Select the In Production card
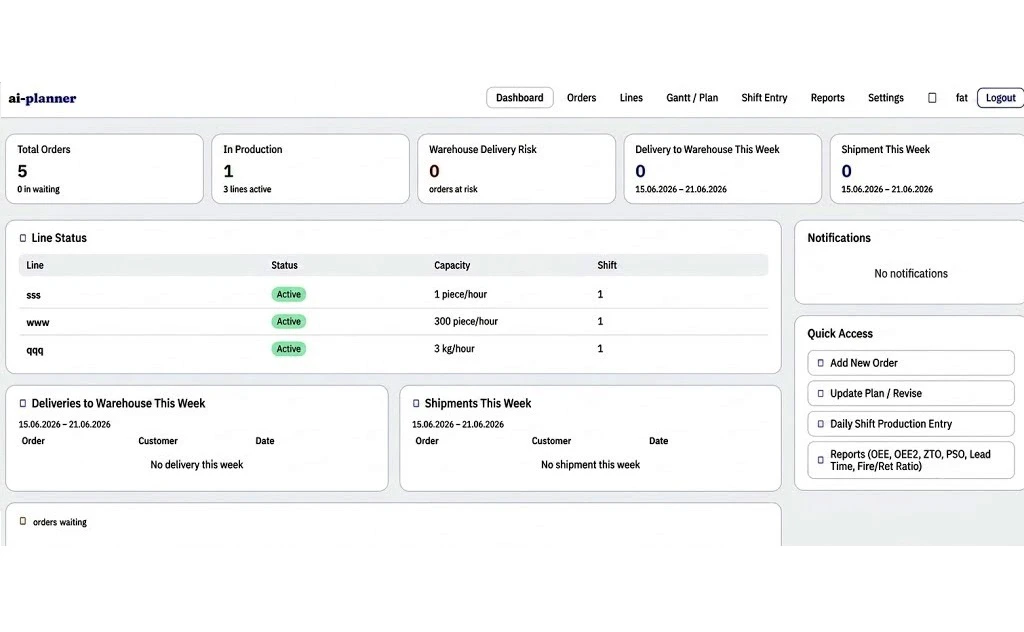This screenshot has height=632, width=1024. (310, 168)
